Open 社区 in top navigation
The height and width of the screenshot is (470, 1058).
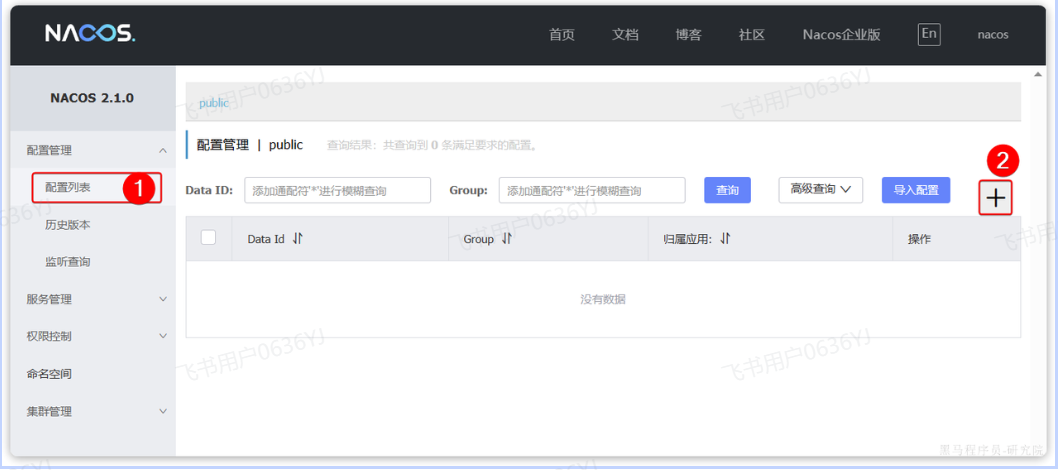pyautogui.click(x=752, y=35)
